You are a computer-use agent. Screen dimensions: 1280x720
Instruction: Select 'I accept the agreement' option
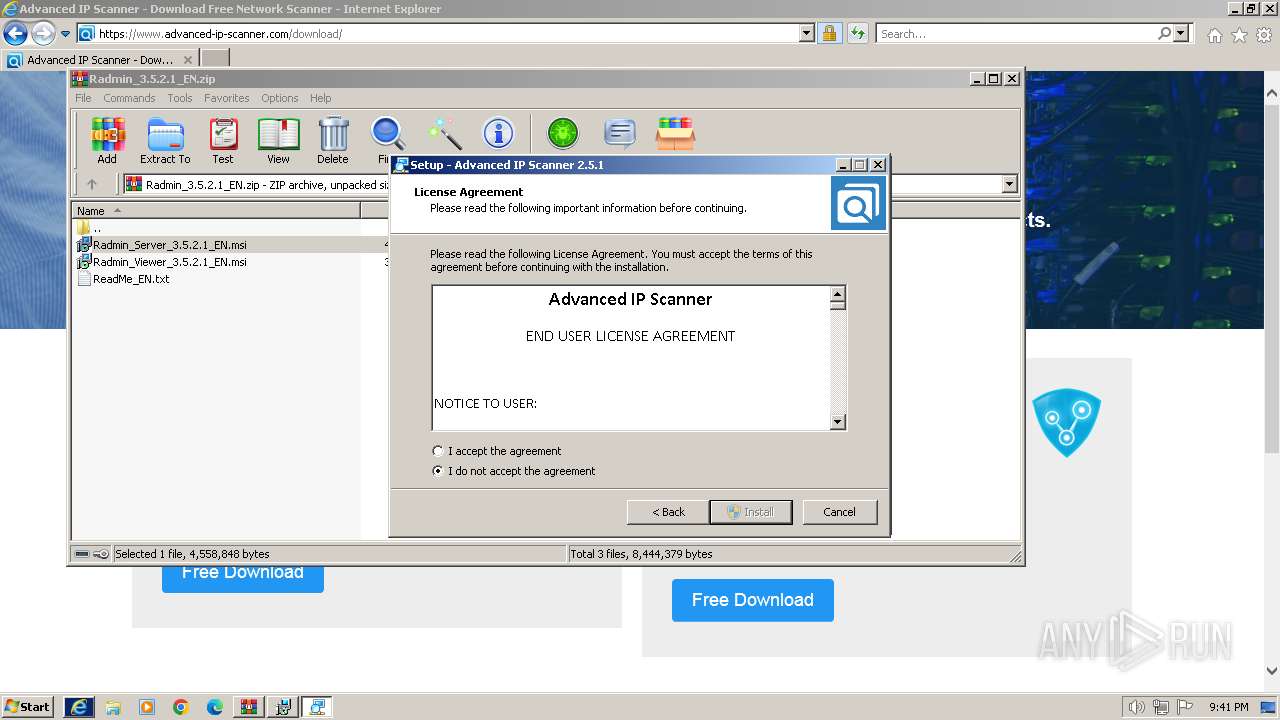point(497,451)
